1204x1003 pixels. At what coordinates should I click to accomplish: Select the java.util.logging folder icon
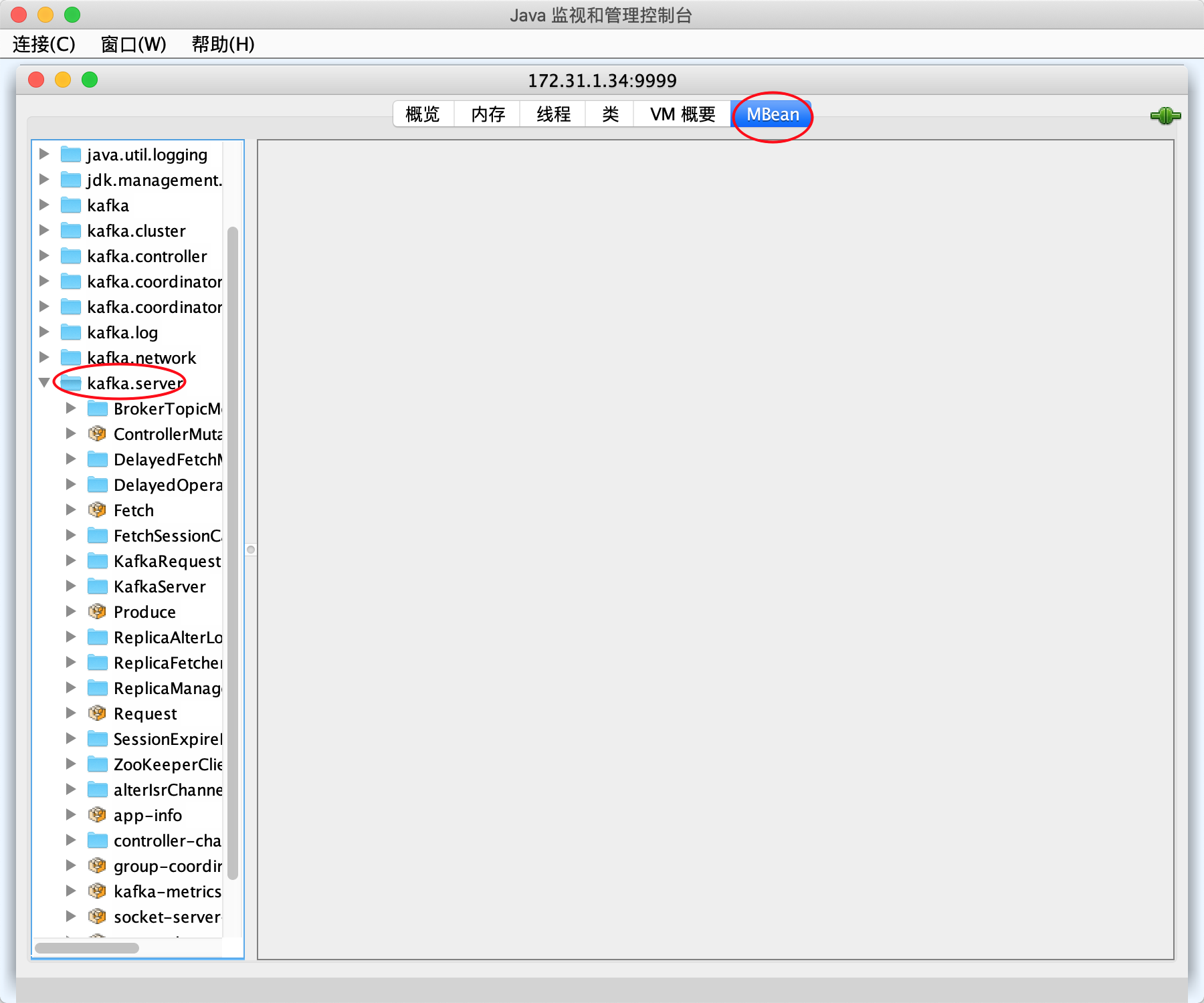71,154
